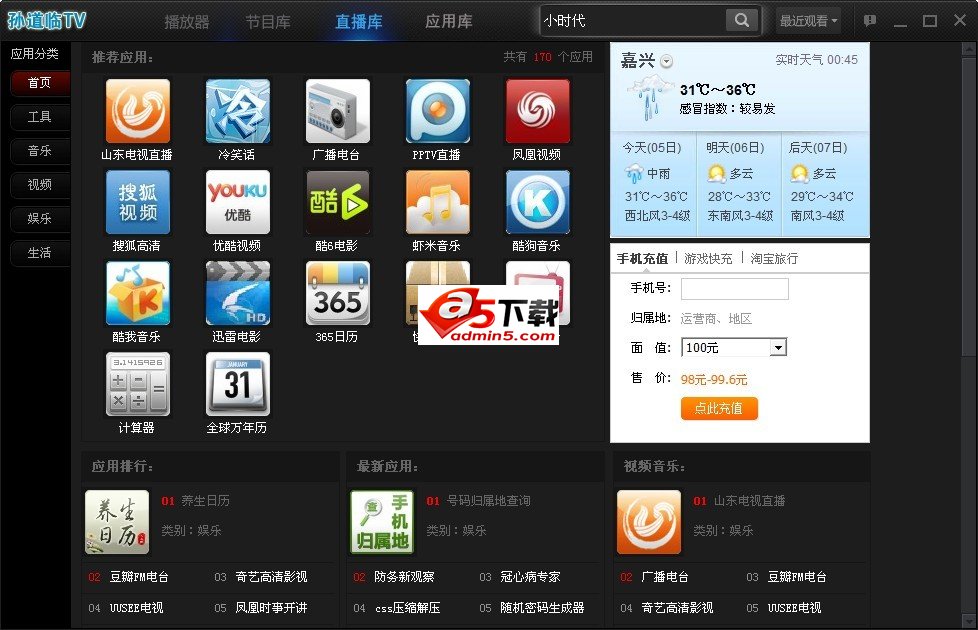Select 视频 category in sidebar

click(x=40, y=185)
